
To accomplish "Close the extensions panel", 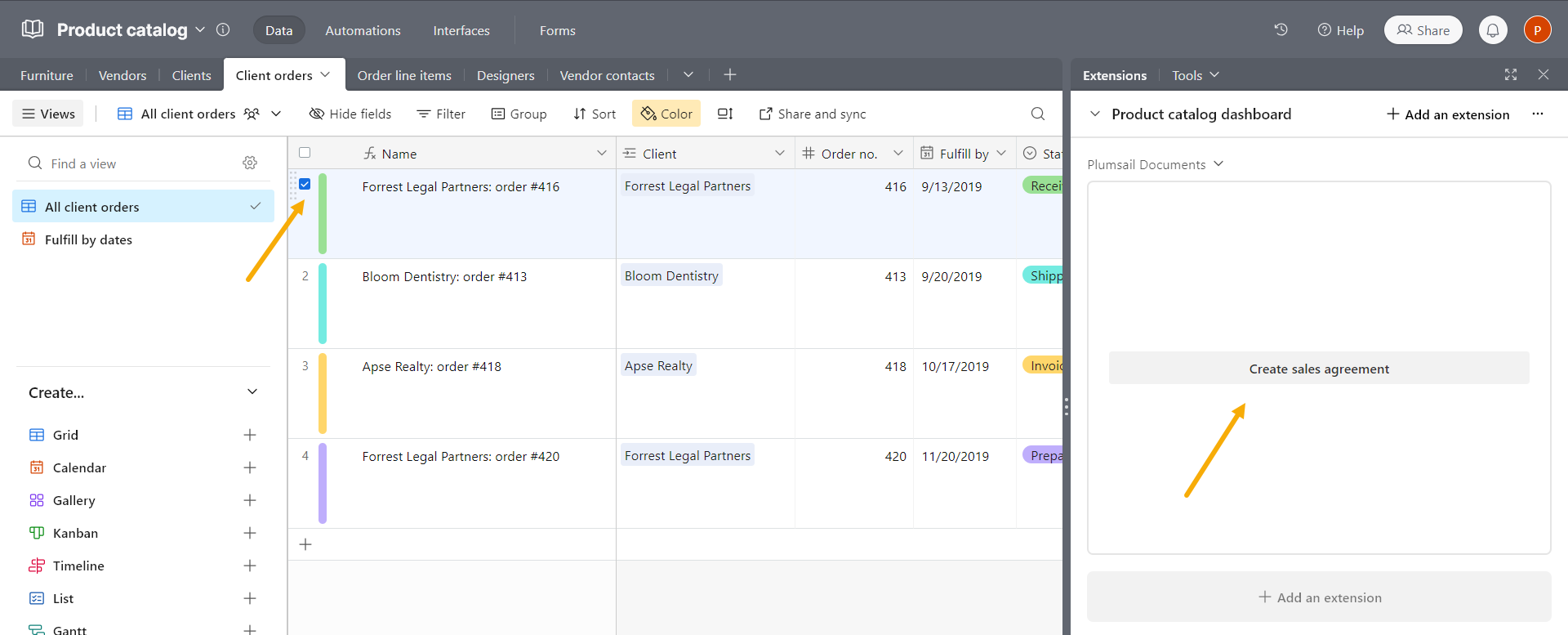I will click(1543, 74).
